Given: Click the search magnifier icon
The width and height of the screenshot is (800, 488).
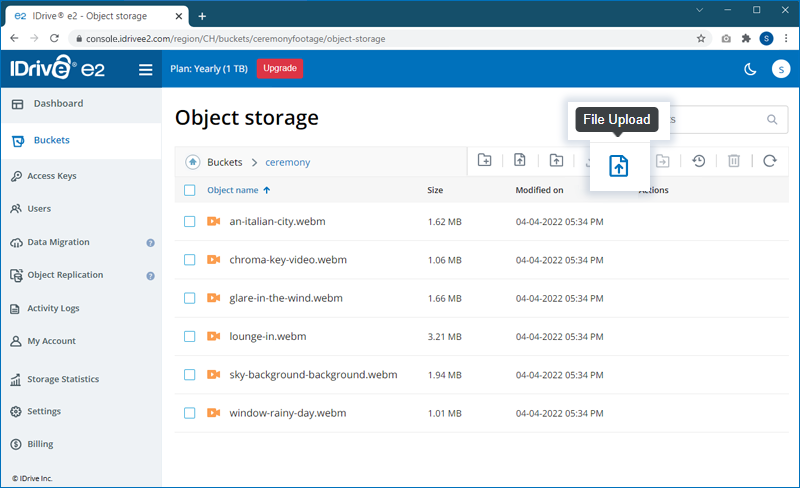Looking at the screenshot, I should (772, 120).
